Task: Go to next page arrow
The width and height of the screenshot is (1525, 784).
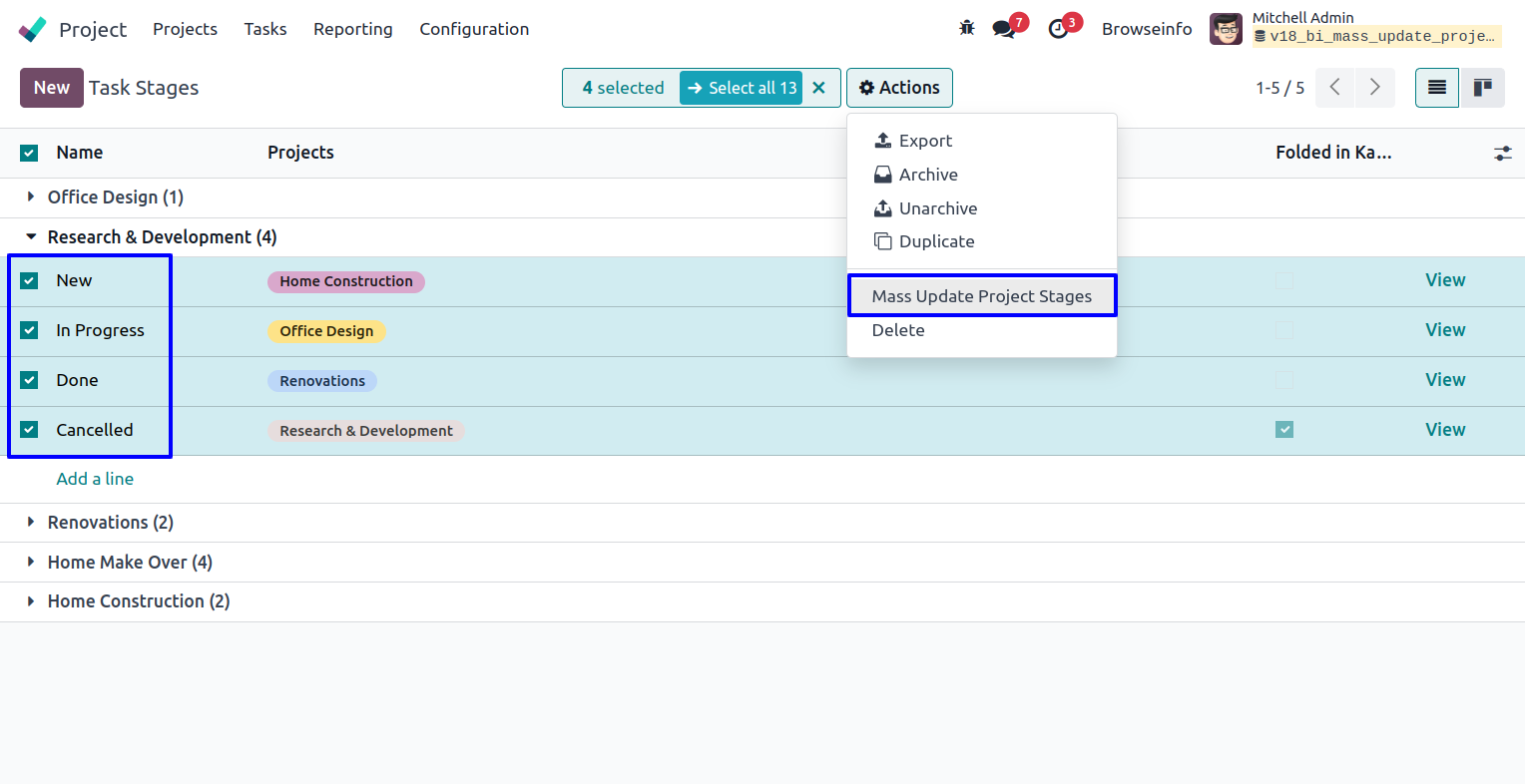Action: [x=1374, y=88]
